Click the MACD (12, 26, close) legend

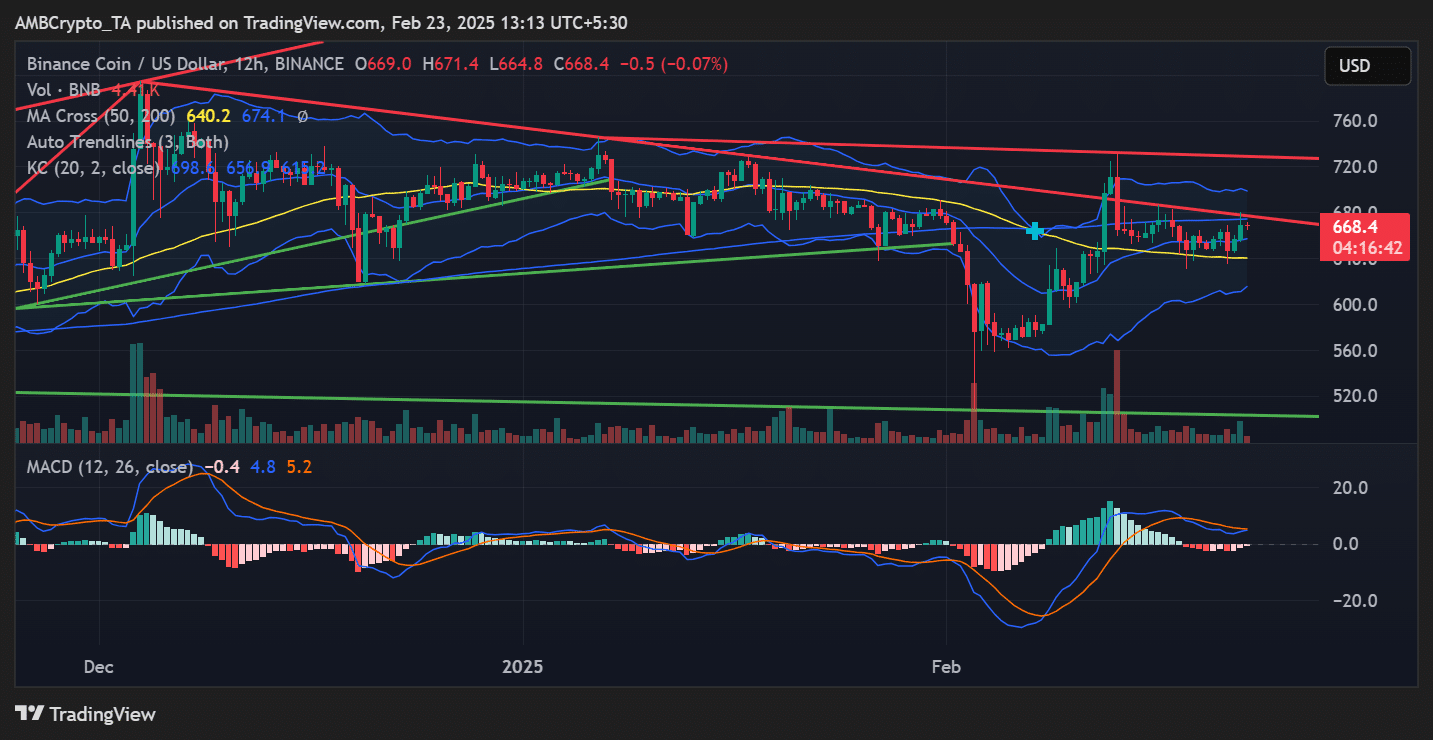110,467
